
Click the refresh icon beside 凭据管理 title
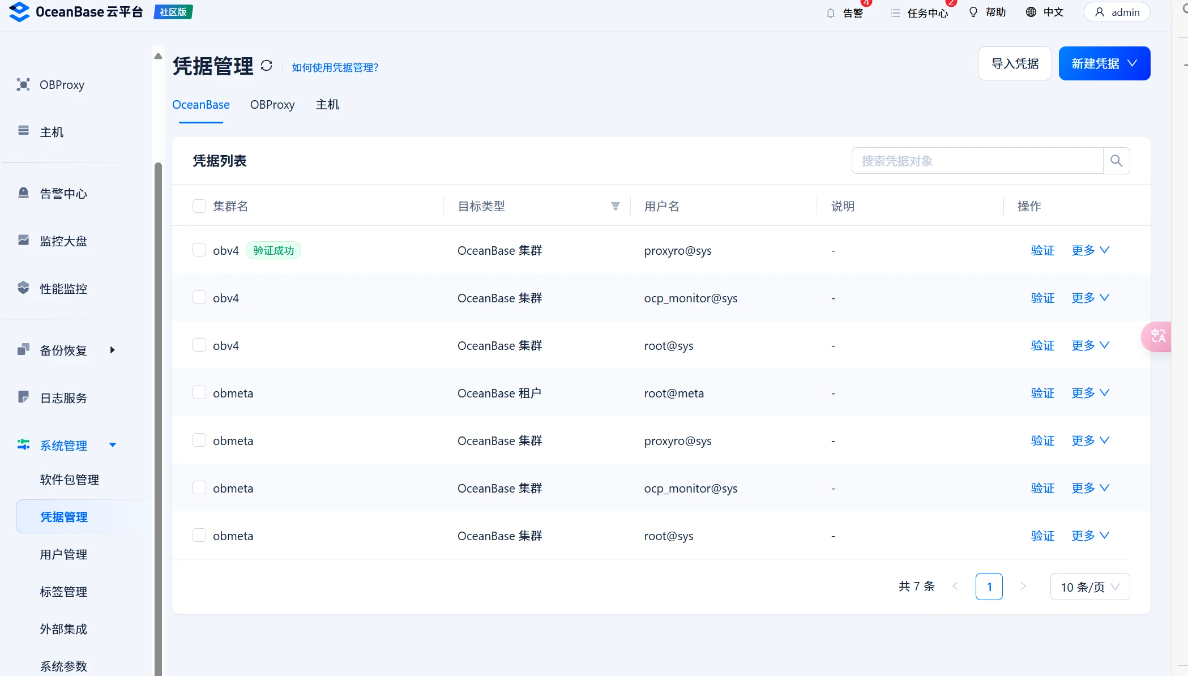(x=266, y=66)
